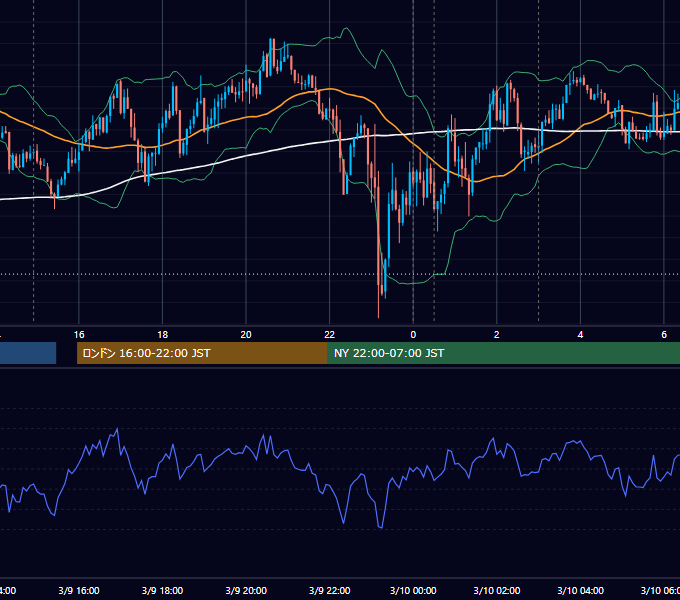Click the ロンドン 16:00-22:00 JST session bar
Image resolution: width=680 pixels, height=600 pixels.
pos(202,353)
